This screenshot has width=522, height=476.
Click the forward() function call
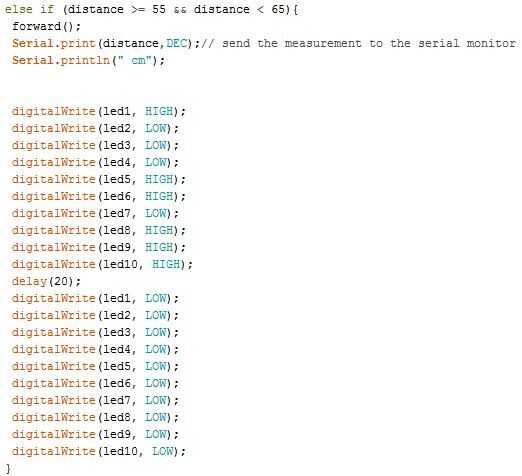point(46,26)
